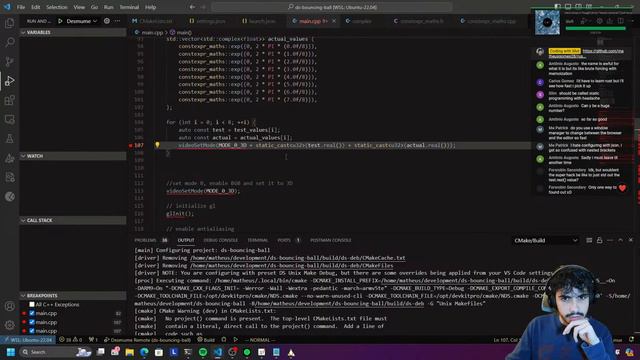Viewport: 640px width, 360px height.
Task: Click the lightbulb code action on line 107
Action: tap(157, 145)
